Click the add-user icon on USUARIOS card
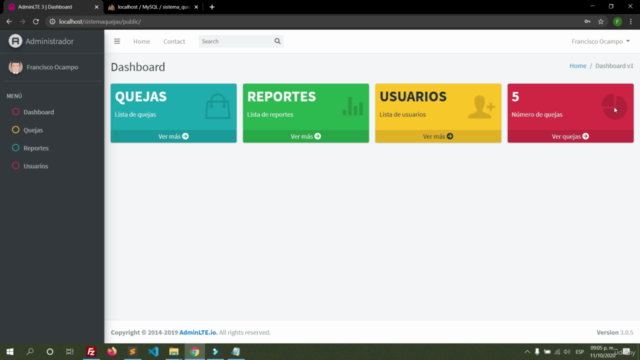This screenshot has width=640, height=360. coord(482,107)
